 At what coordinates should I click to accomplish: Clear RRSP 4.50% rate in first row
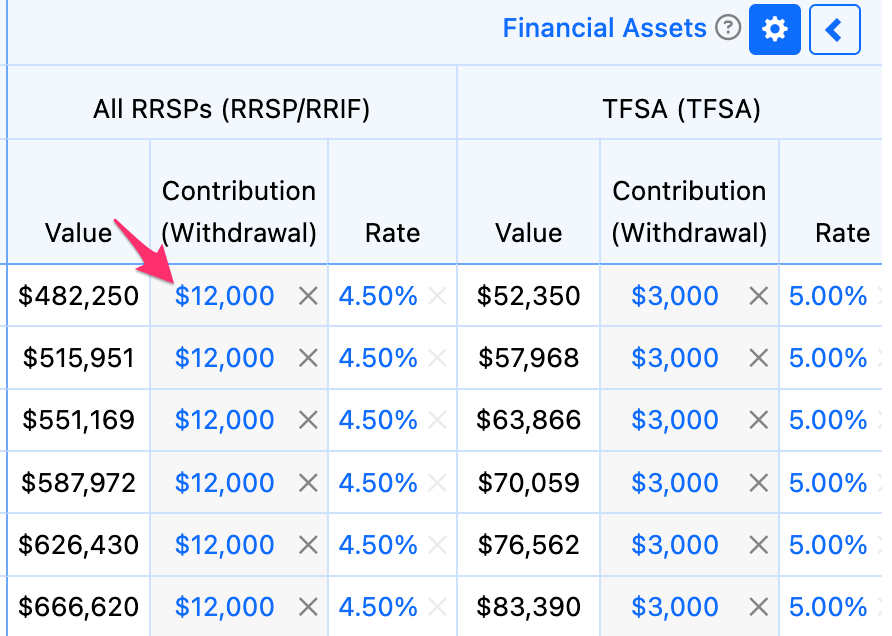click(437, 296)
